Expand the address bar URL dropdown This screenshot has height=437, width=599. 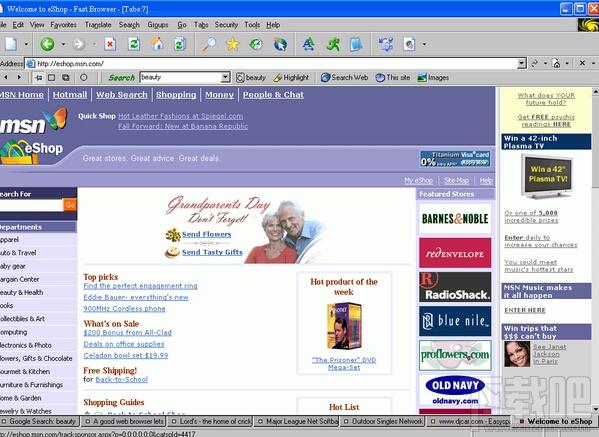[521, 63]
